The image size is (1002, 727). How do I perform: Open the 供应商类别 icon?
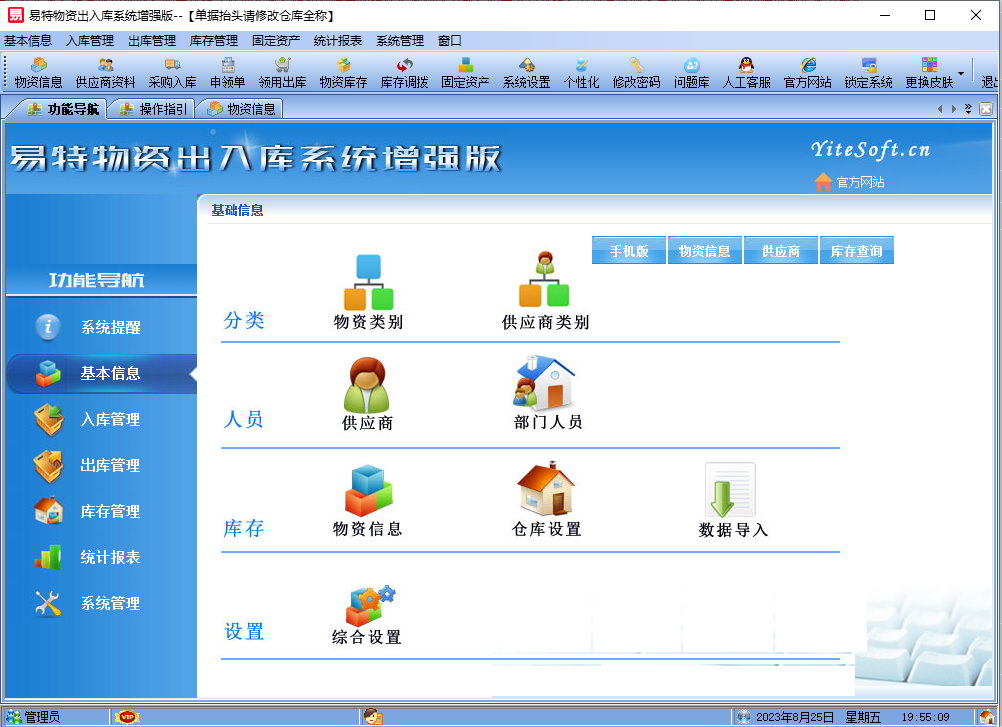(545, 292)
